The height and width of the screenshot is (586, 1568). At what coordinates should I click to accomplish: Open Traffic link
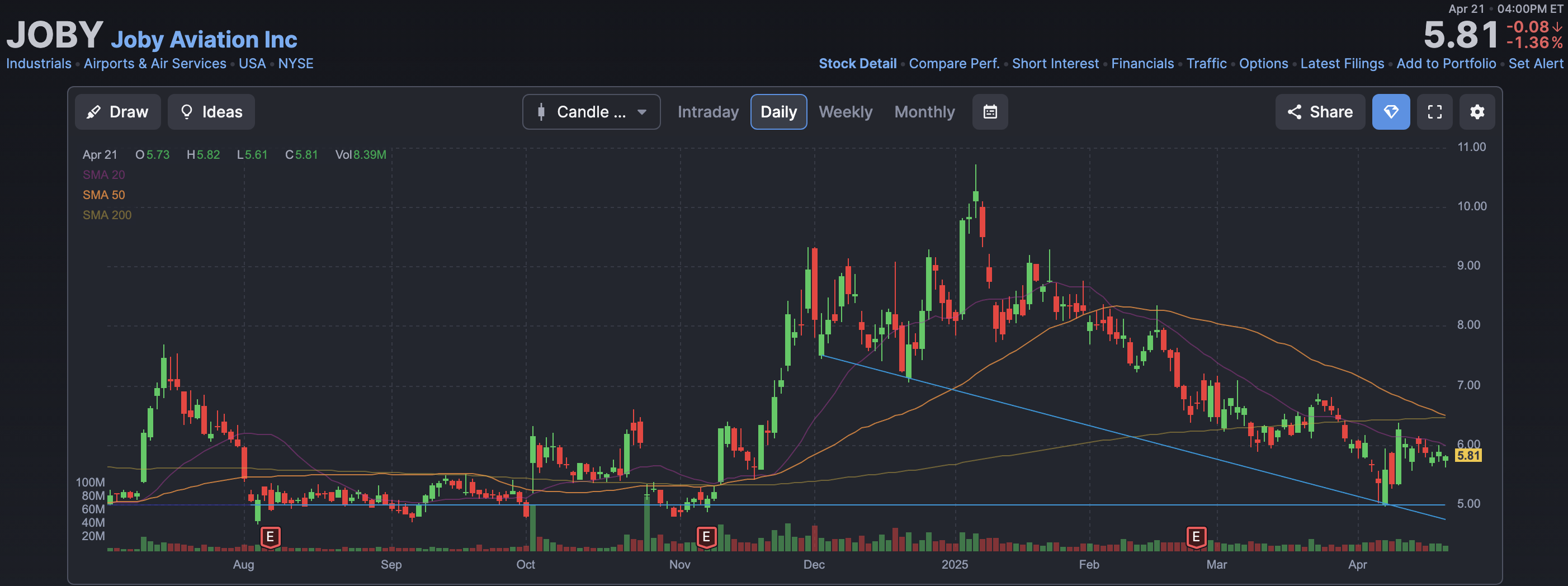coord(1206,64)
